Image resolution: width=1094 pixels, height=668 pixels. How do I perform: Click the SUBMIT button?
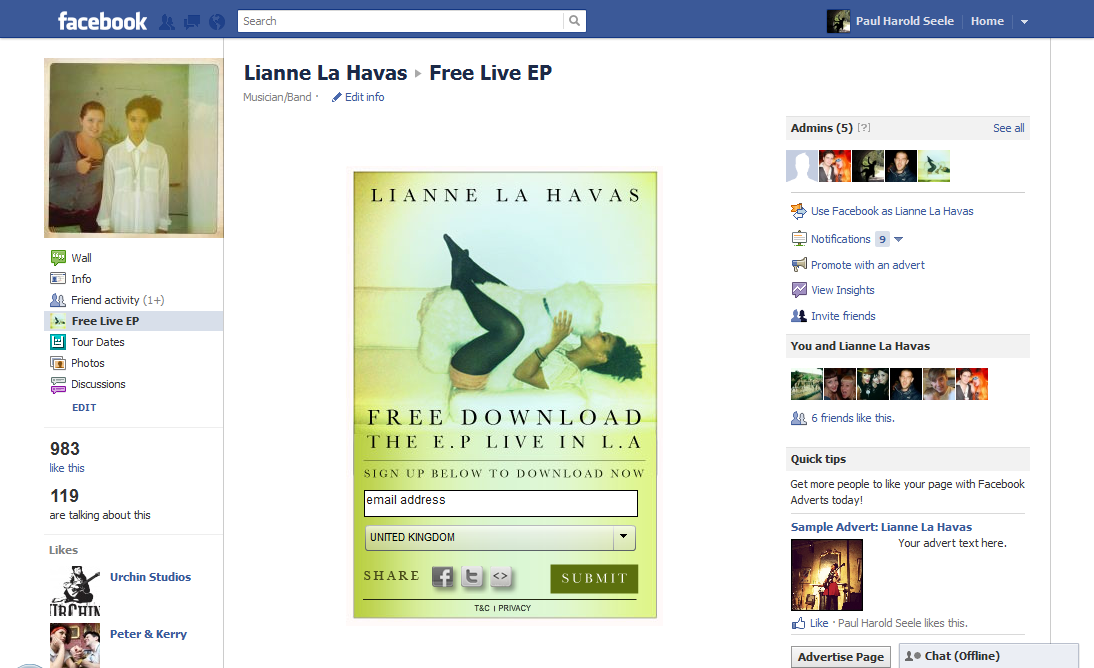pos(594,579)
